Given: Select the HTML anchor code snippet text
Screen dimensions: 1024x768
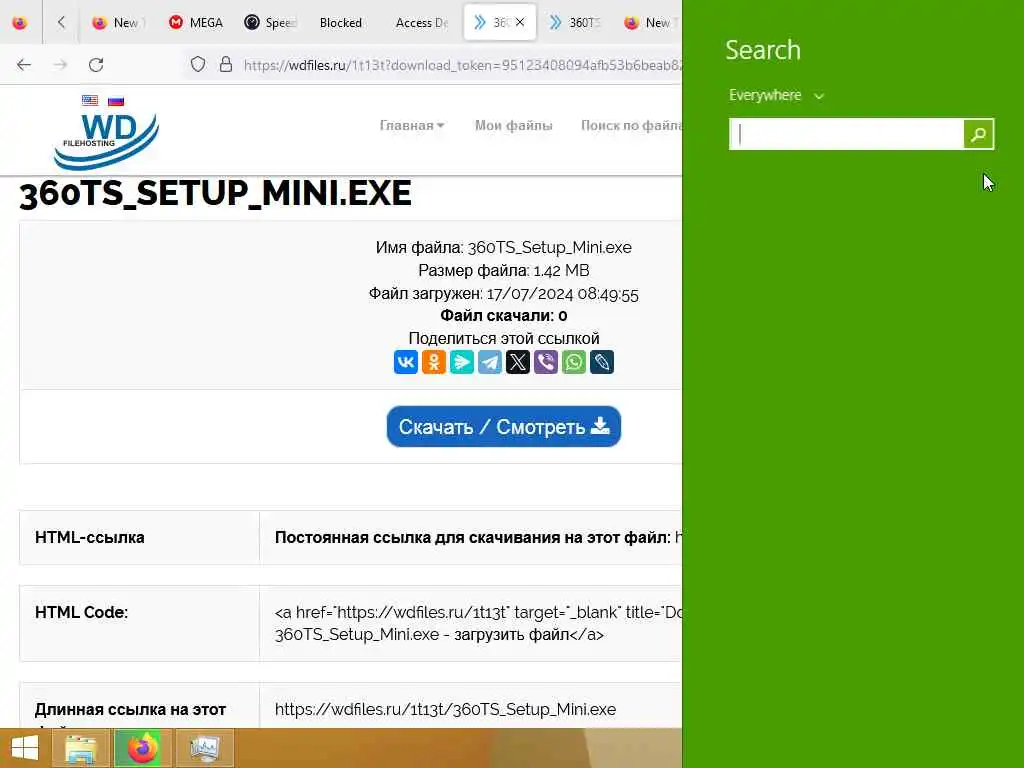Looking at the screenshot, I should [x=478, y=624].
